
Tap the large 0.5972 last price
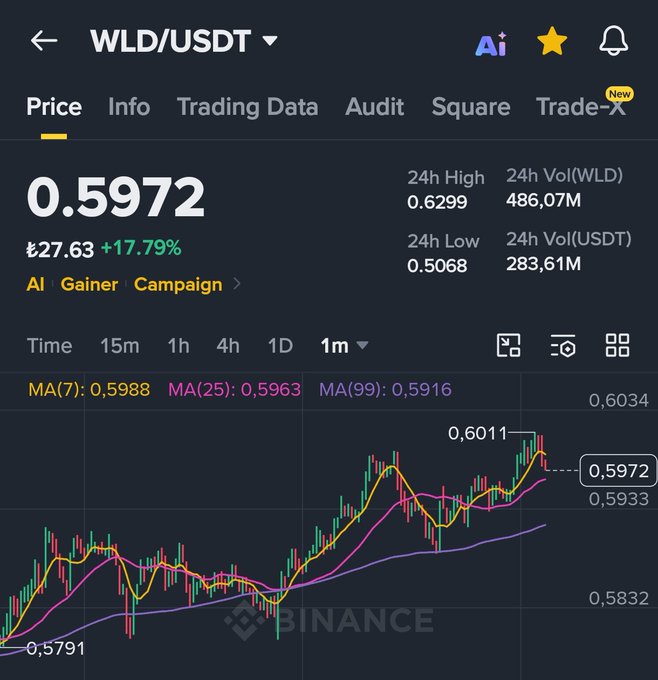(115, 196)
